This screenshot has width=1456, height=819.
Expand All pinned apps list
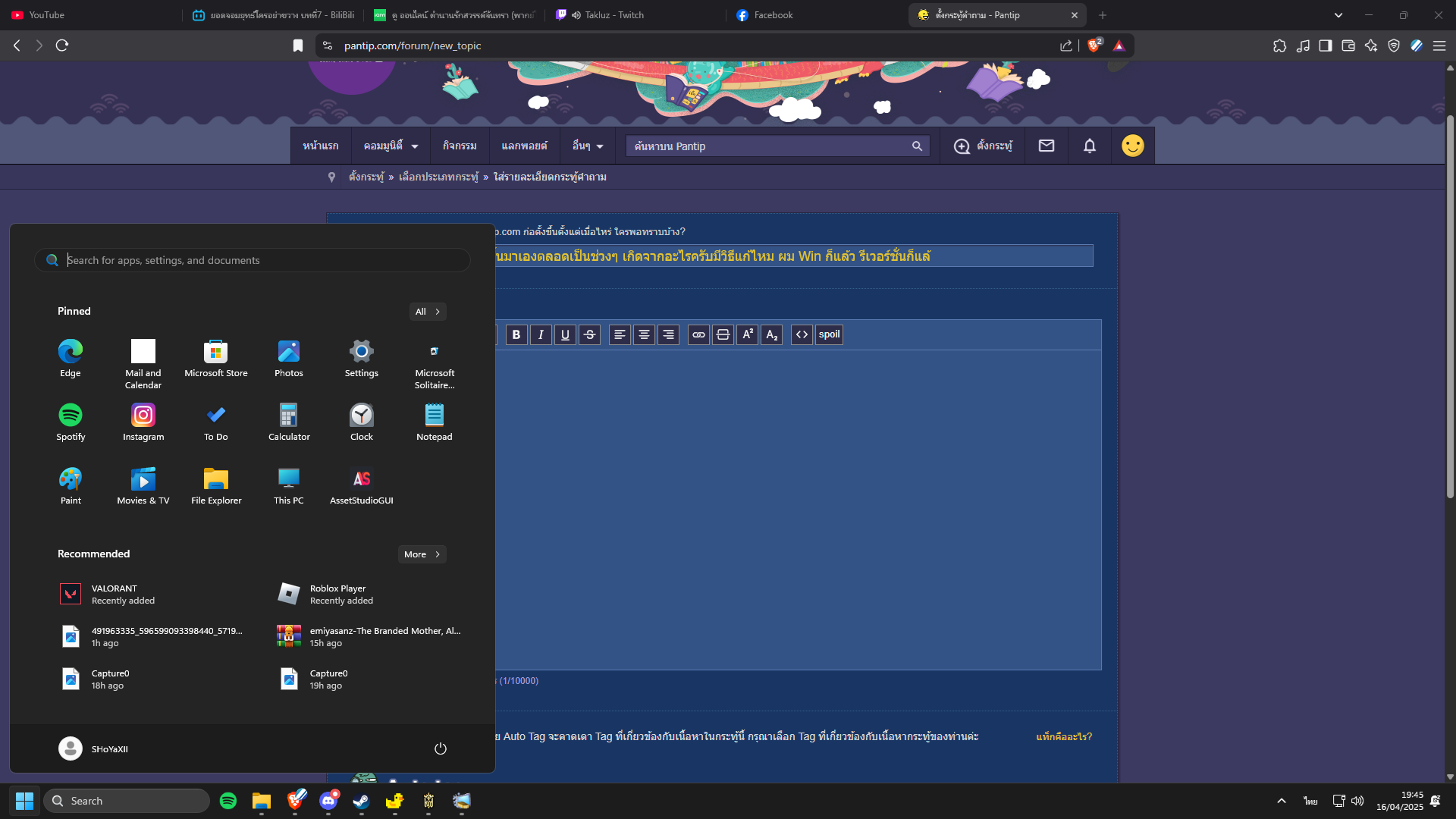click(x=428, y=312)
